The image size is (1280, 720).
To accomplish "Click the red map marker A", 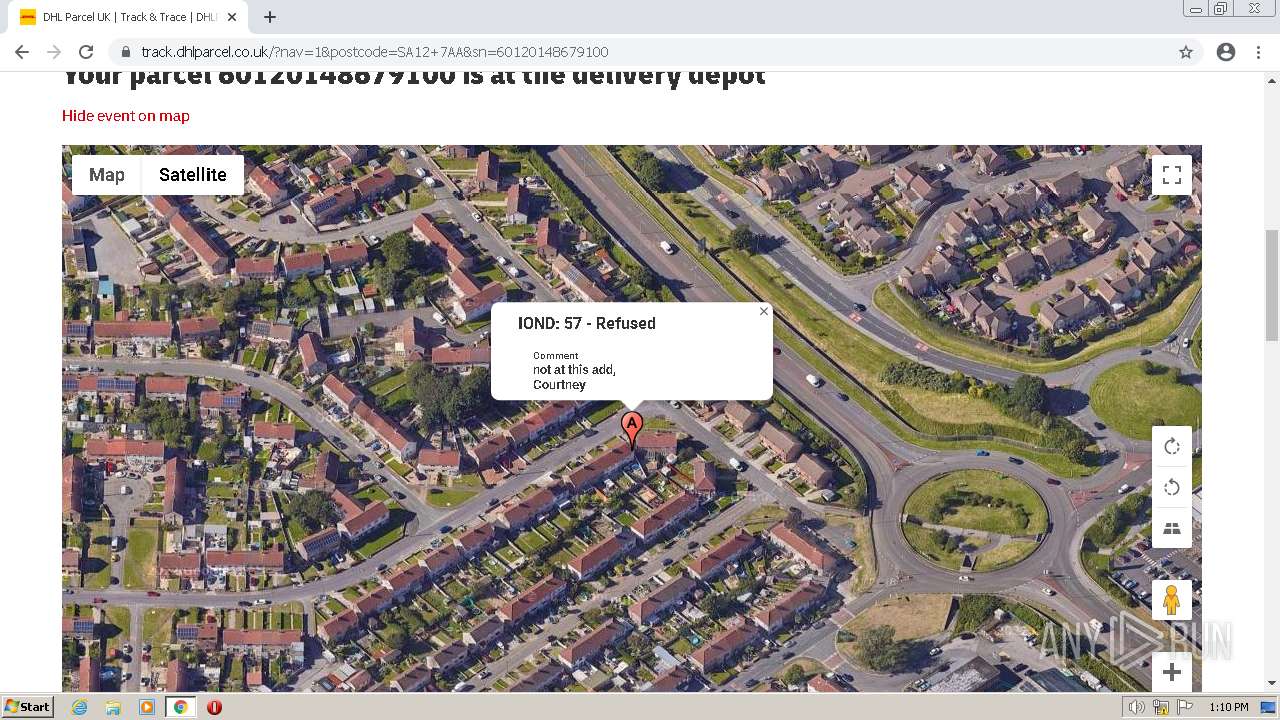I will (x=632, y=429).
